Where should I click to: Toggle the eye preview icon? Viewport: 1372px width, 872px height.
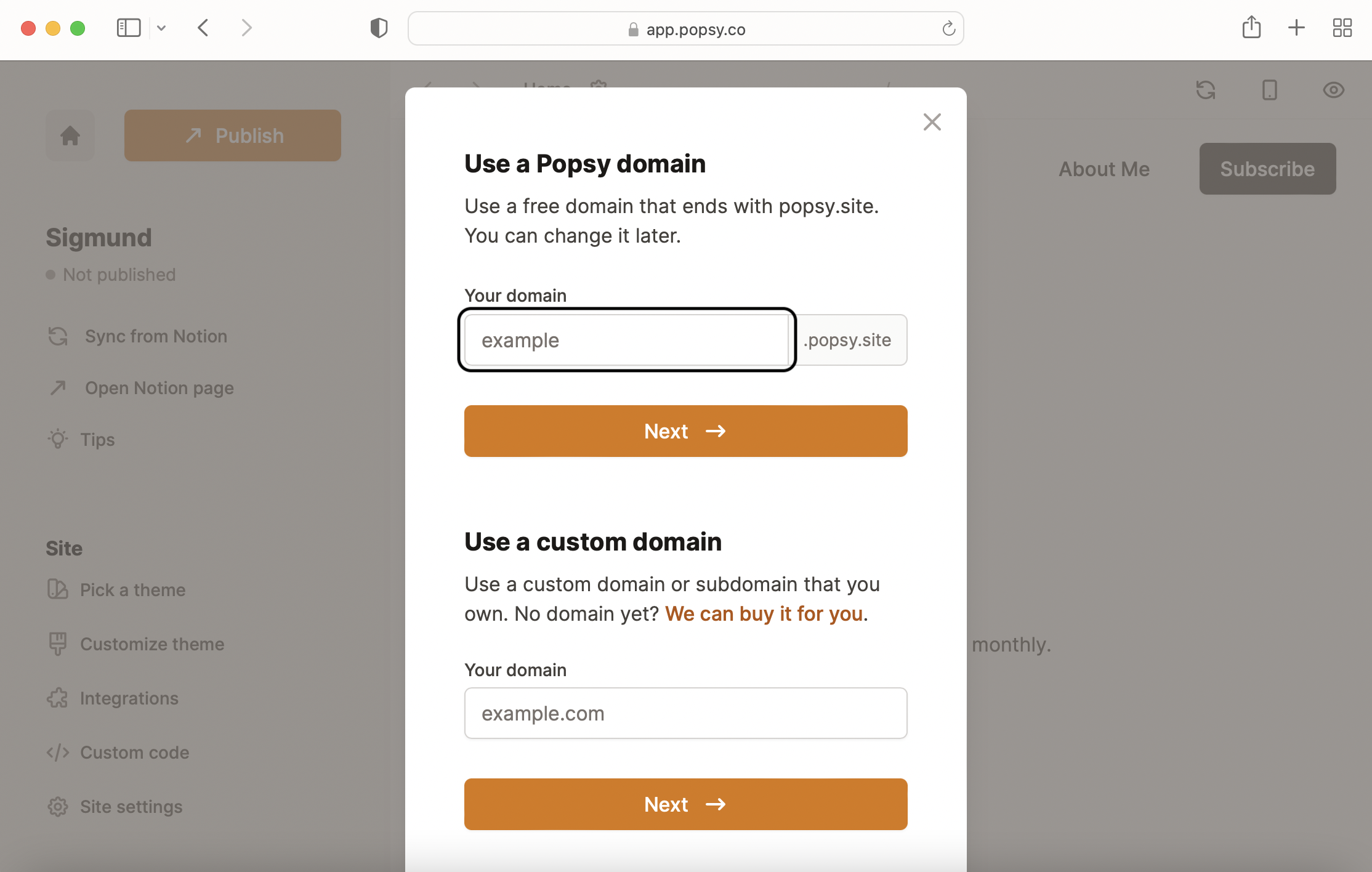pyautogui.click(x=1333, y=90)
